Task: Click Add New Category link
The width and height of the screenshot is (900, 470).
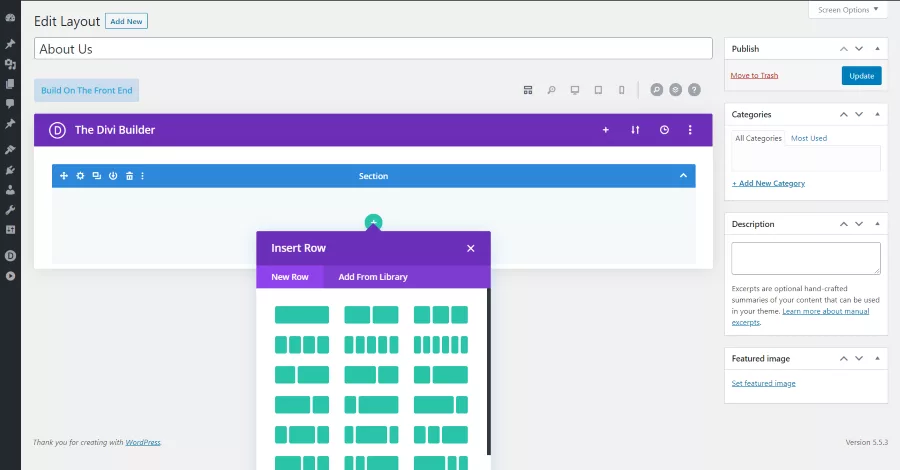Action: 769,183
